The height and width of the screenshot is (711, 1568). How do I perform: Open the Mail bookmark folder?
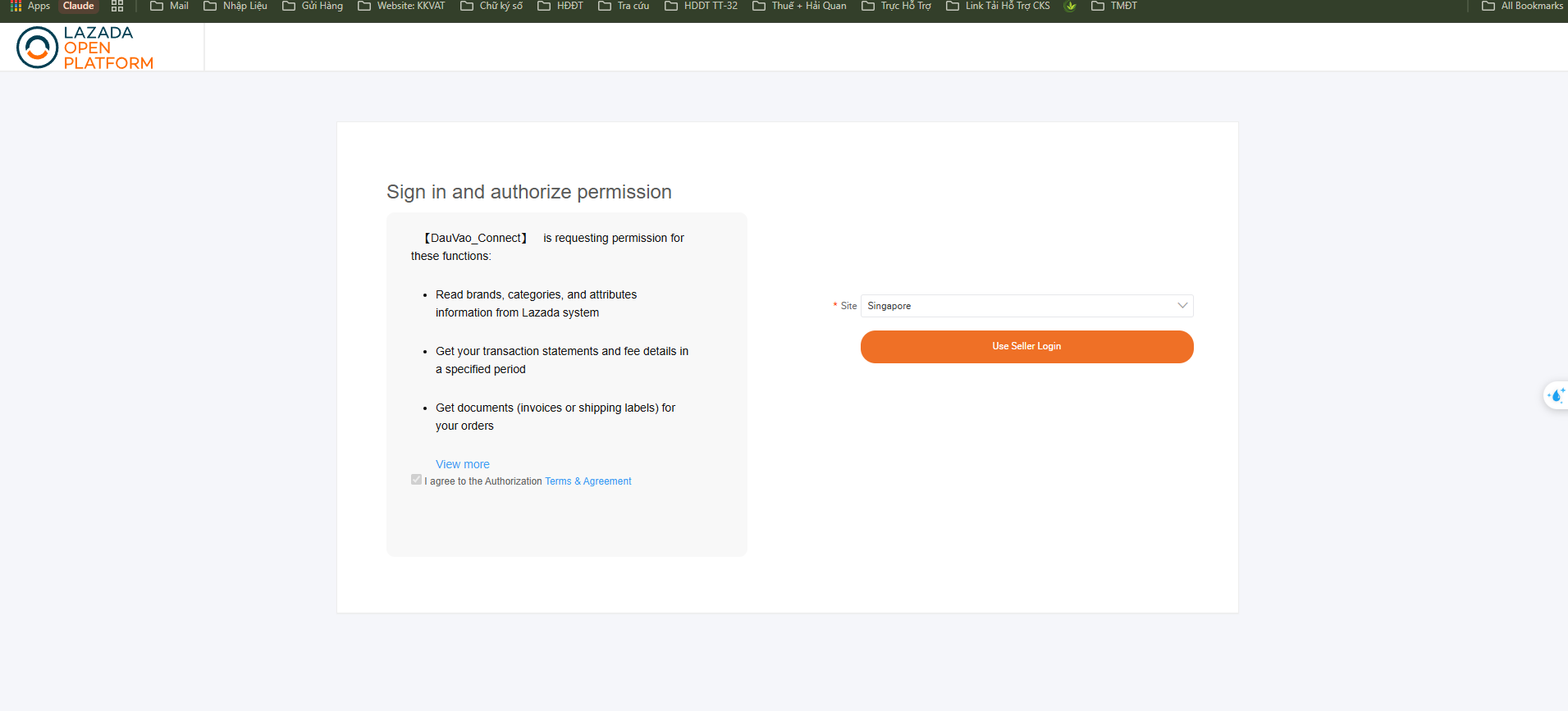point(169,6)
